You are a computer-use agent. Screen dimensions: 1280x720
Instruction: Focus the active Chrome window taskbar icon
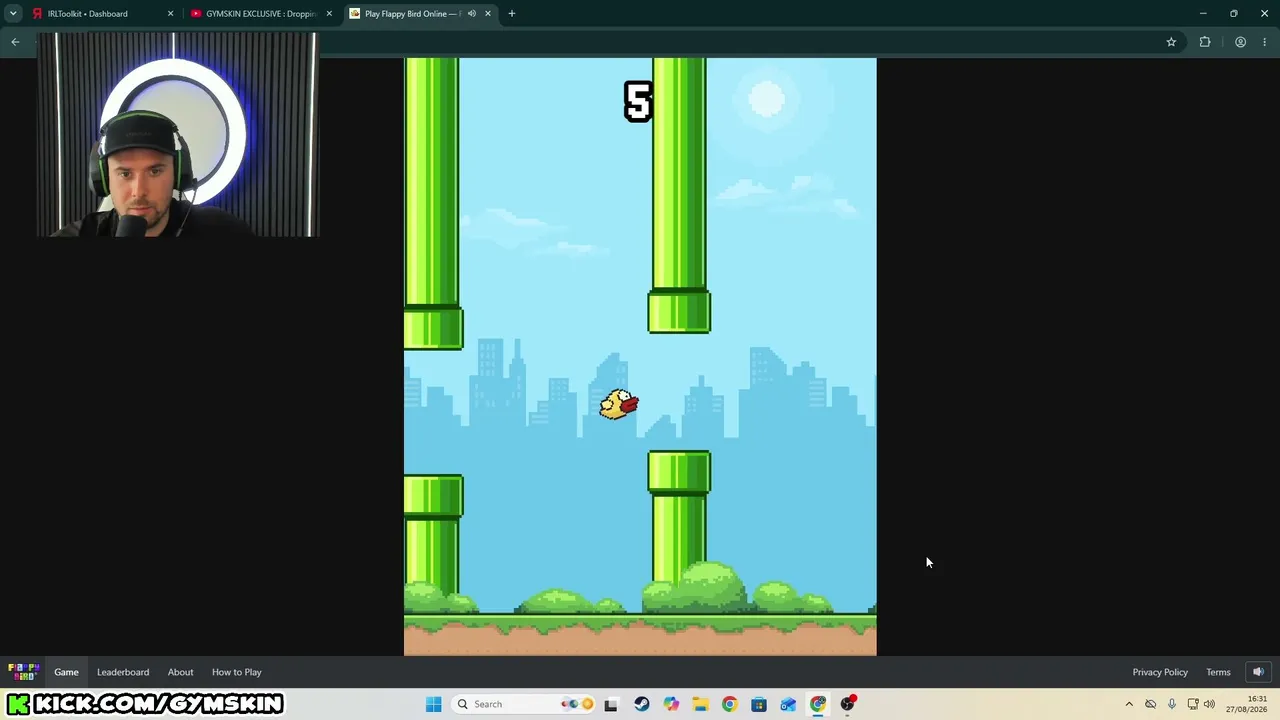[818, 704]
